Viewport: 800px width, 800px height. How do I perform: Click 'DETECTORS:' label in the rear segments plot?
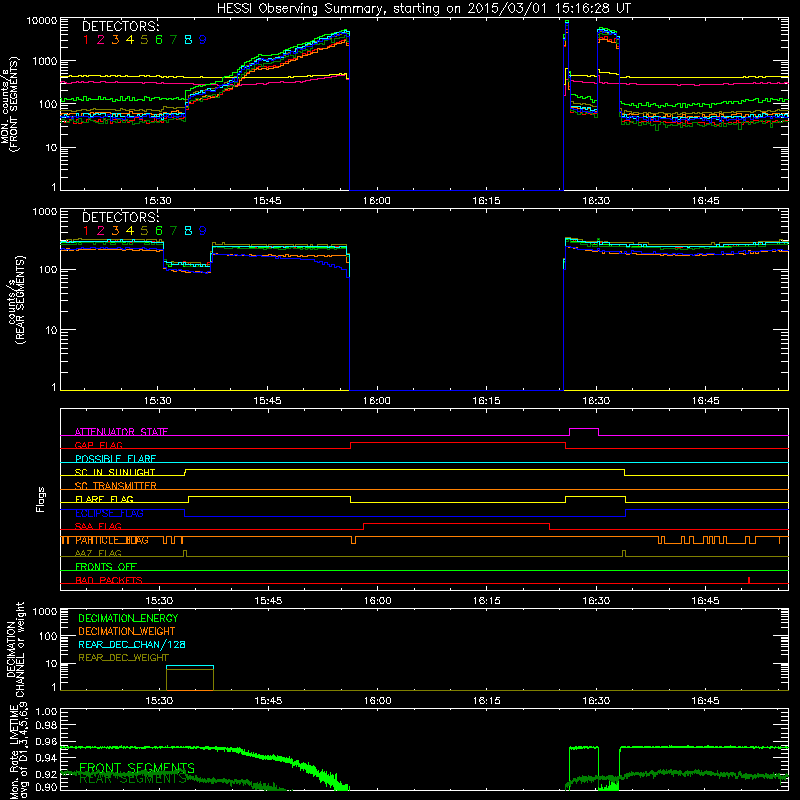pos(120,217)
